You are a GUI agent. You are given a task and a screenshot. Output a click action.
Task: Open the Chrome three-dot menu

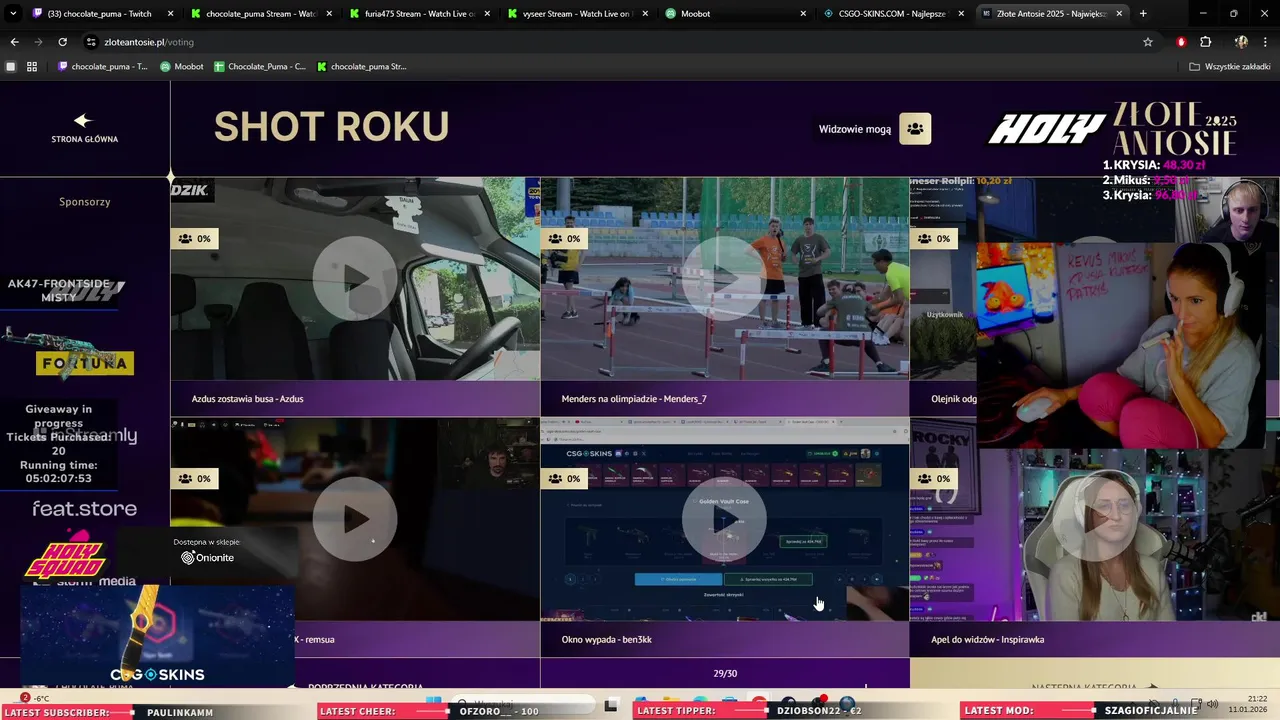(1266, 42)
